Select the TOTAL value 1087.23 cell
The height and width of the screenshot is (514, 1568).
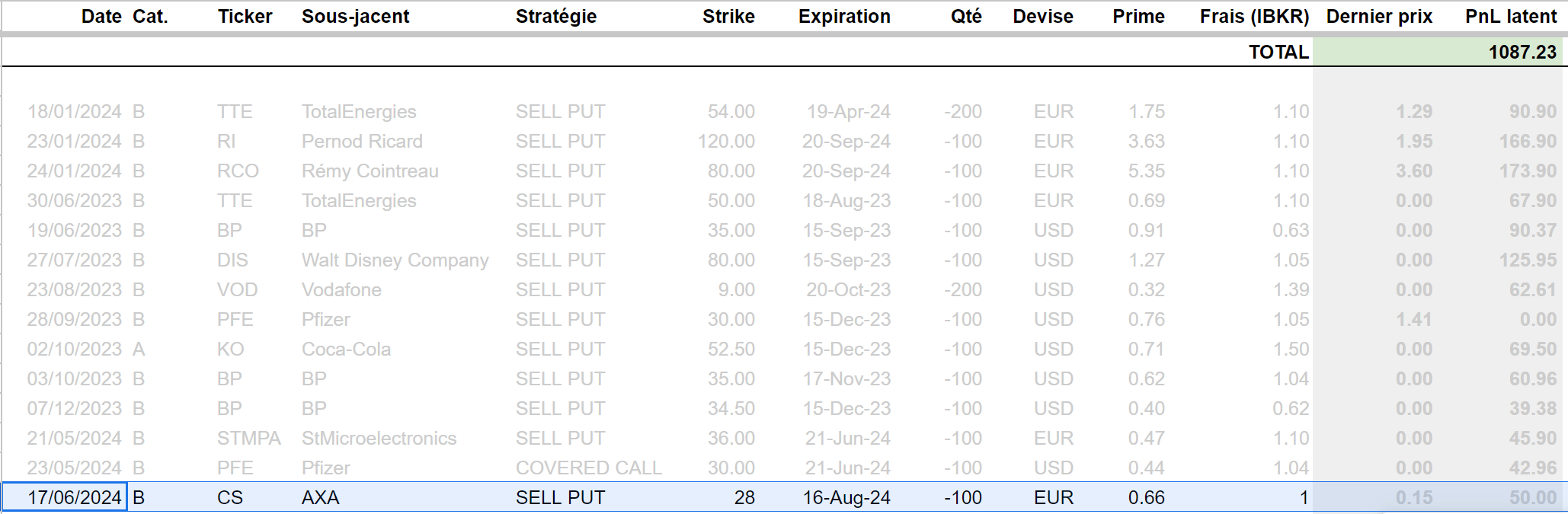coord(1437,52)
